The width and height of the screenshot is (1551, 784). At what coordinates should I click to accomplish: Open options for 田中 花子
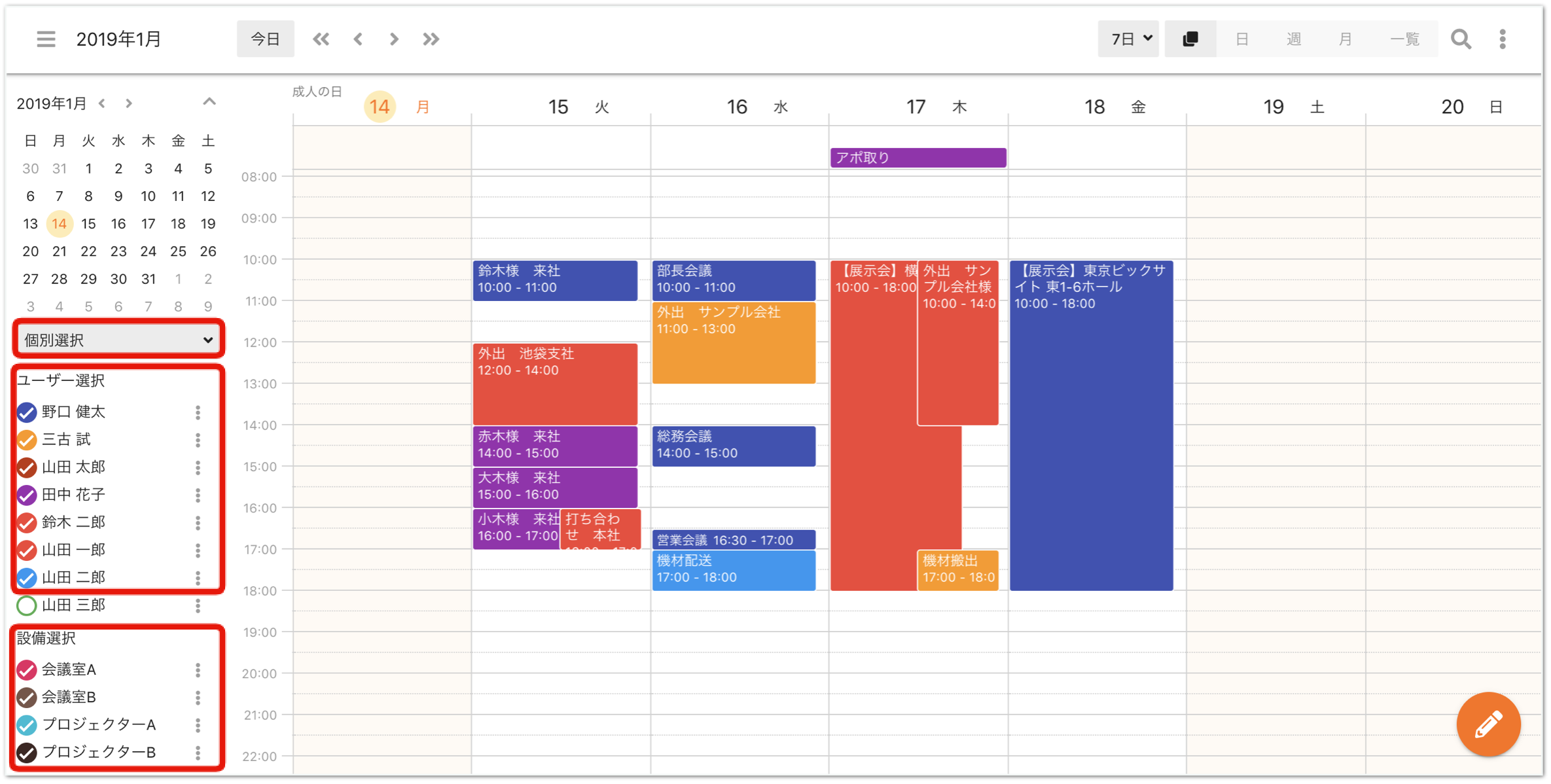(x=198, y=495)
